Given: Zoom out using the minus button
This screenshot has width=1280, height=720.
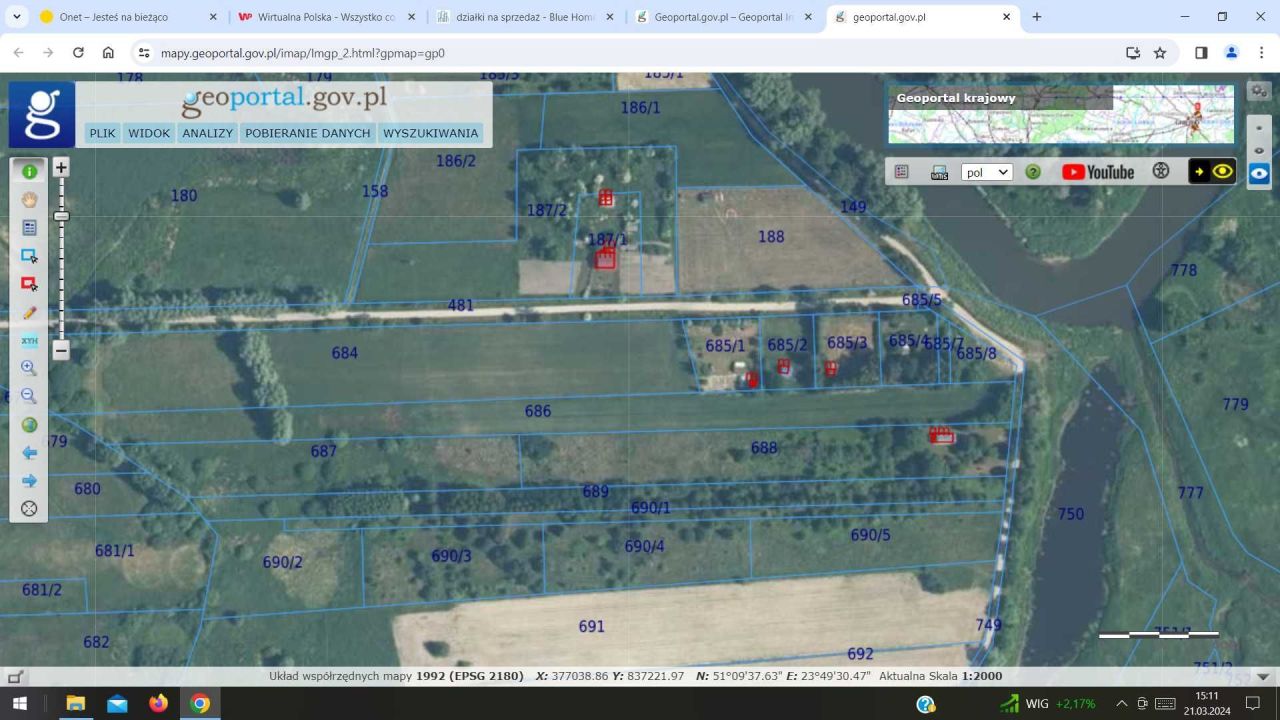Looking at the screenshot, I should click(x=61, y=350).
